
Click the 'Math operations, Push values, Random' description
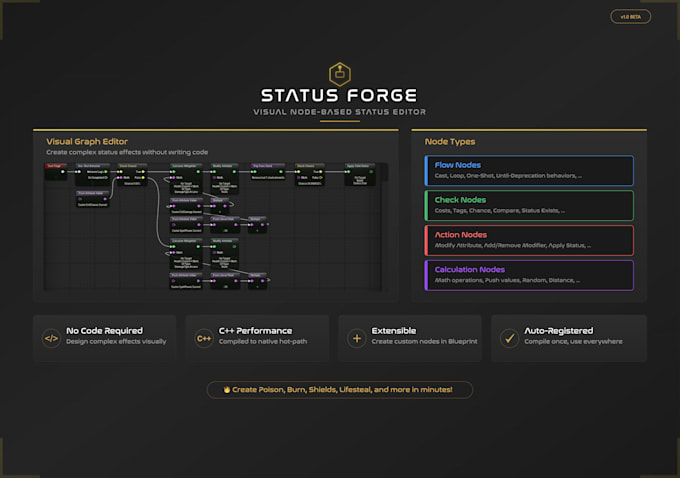pyautogui.click(x=507, y=280)
